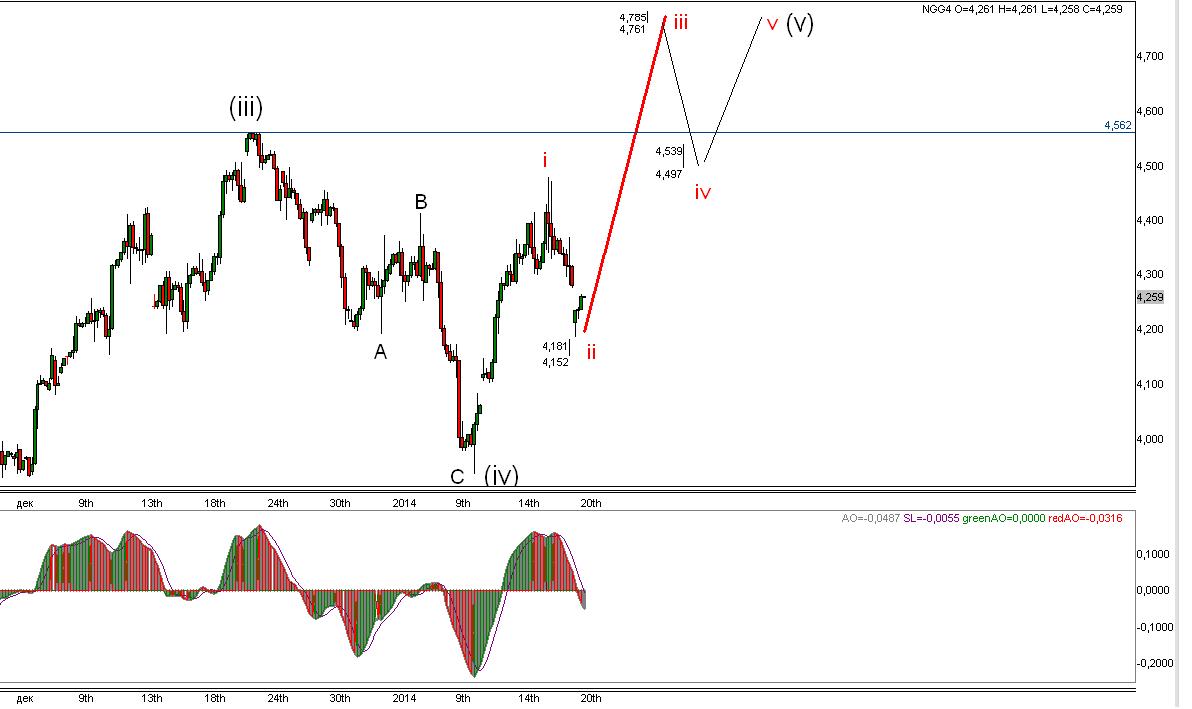Click the AO indicator values legend
Viewport: 1192px width, 709px height.
pyautogui.click(x=981, y=518)
